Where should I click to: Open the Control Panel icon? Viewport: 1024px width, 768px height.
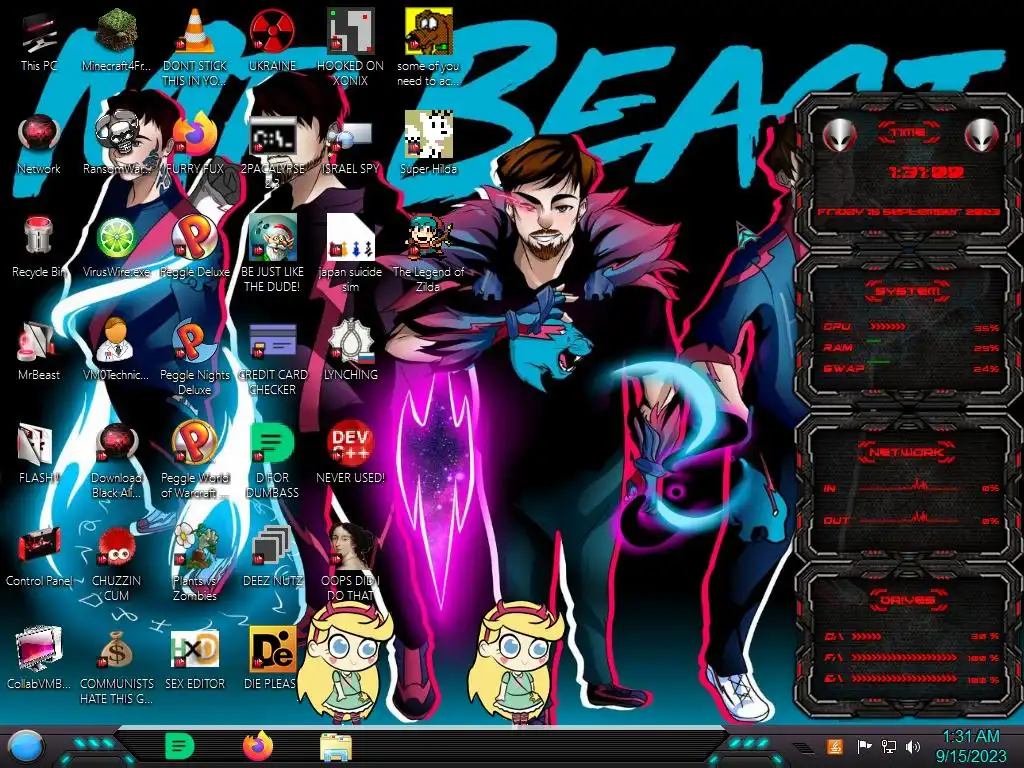click(39, 556)
